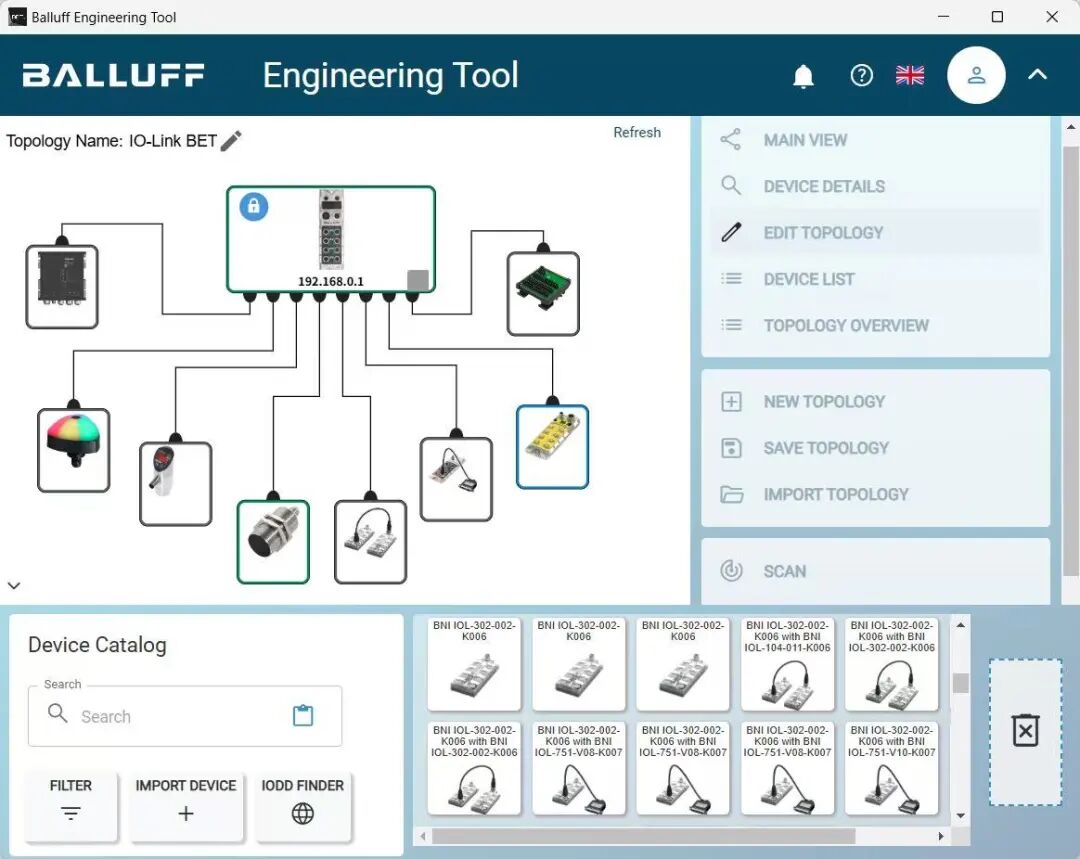Click the catalog horizontal scrollbar

pos(640,836)
